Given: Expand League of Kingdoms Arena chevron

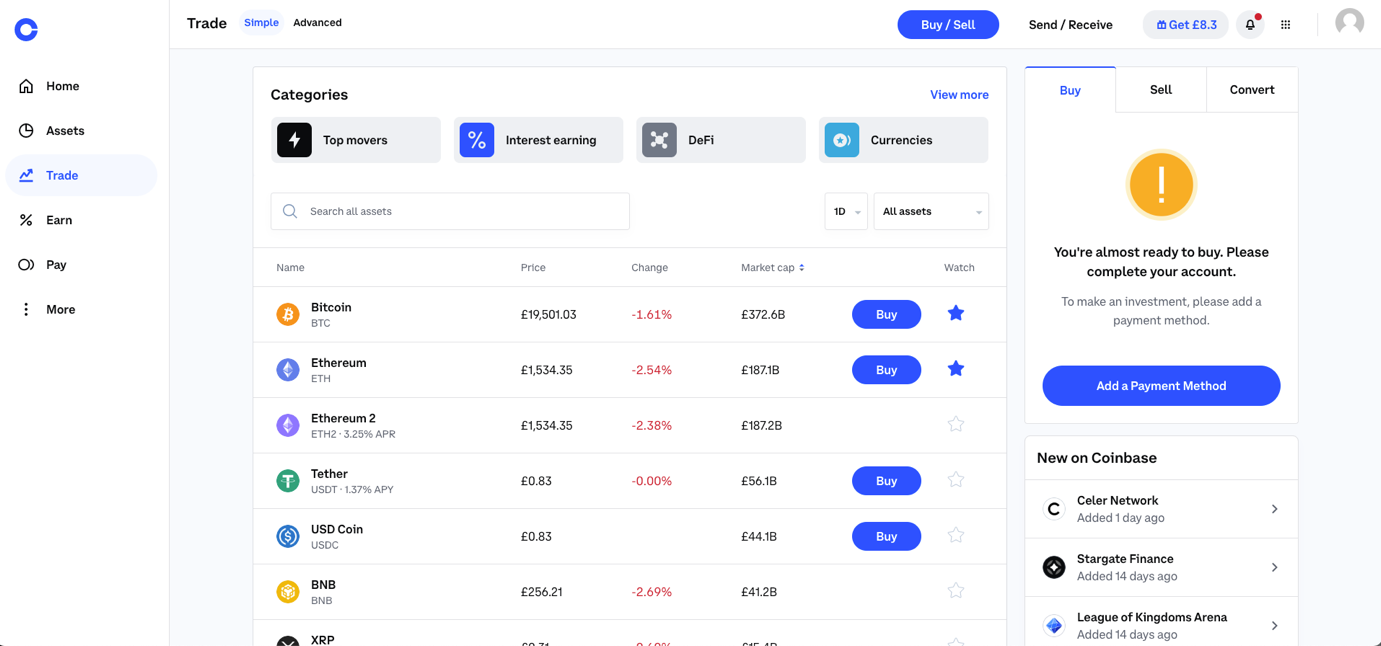Looking at the screenshot, I should 1274,625.
